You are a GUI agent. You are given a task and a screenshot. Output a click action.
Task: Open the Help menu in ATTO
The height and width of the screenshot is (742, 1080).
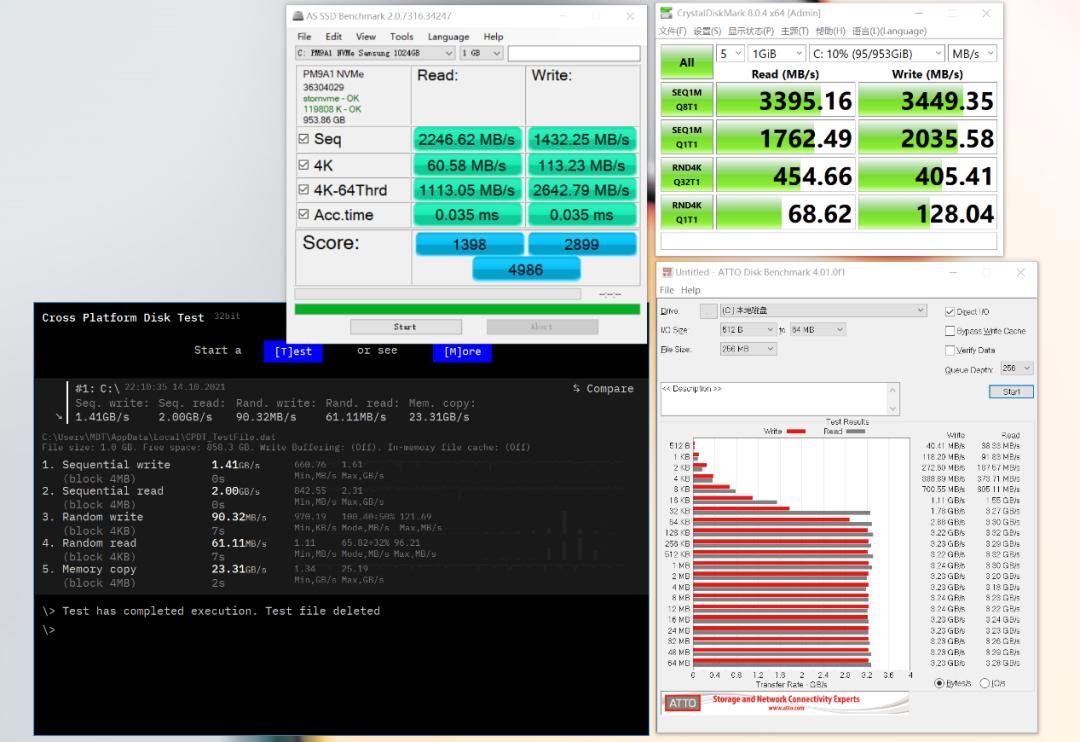pos(691,290)
